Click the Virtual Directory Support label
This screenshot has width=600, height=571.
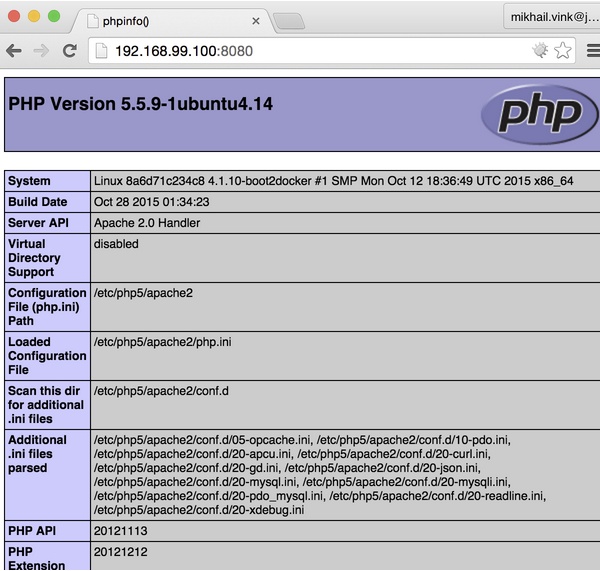(34, 258)
